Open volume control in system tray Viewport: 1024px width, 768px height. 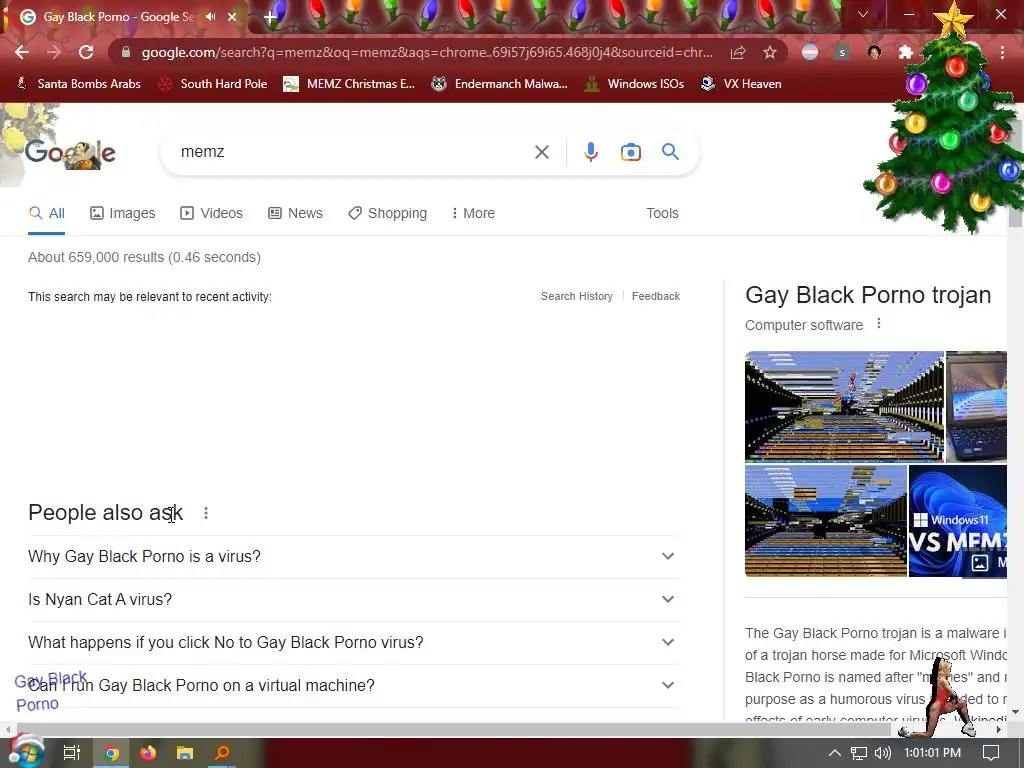tap(882, 753)
